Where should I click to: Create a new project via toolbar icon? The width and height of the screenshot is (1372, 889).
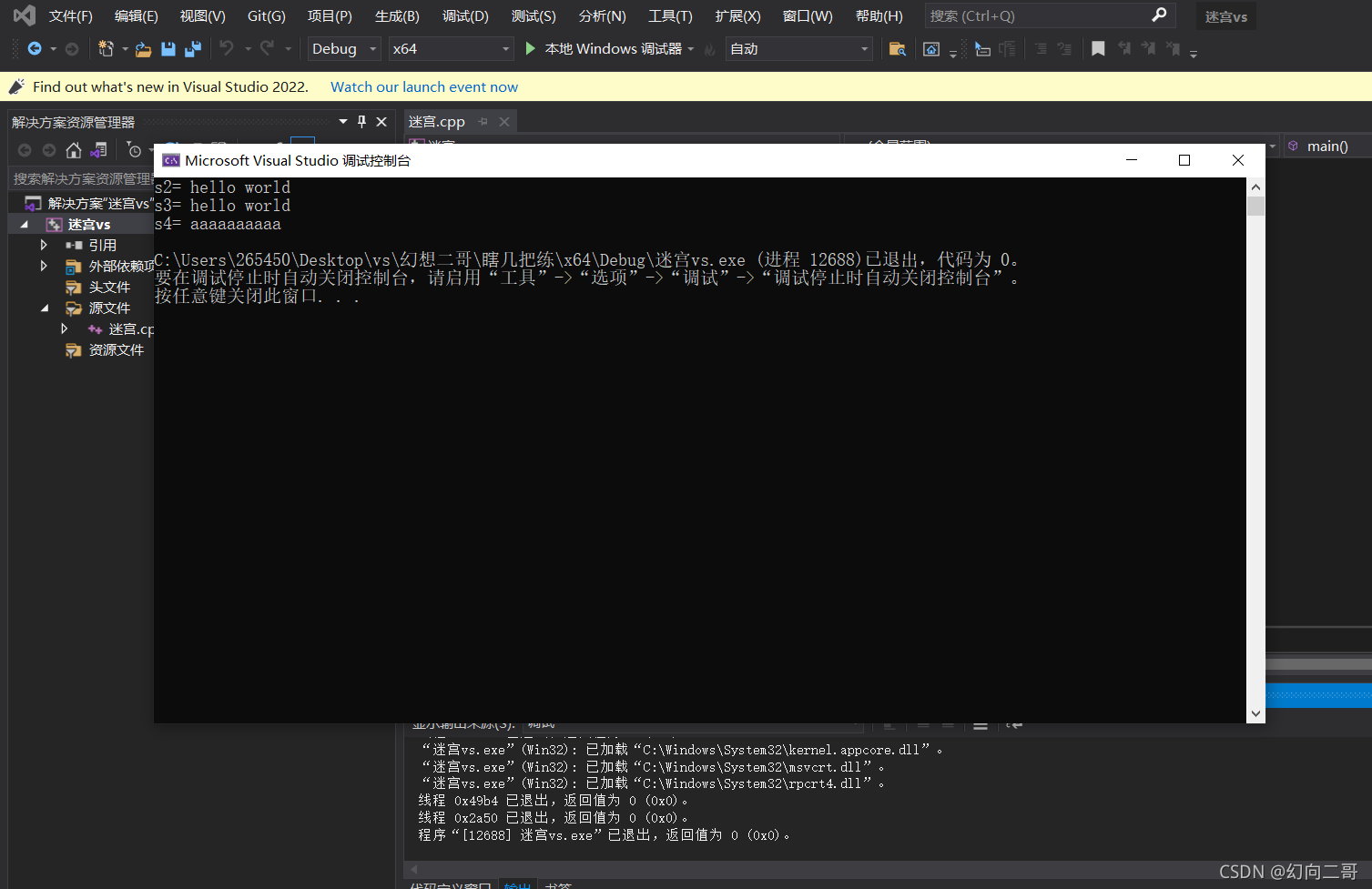pos(106,49)
